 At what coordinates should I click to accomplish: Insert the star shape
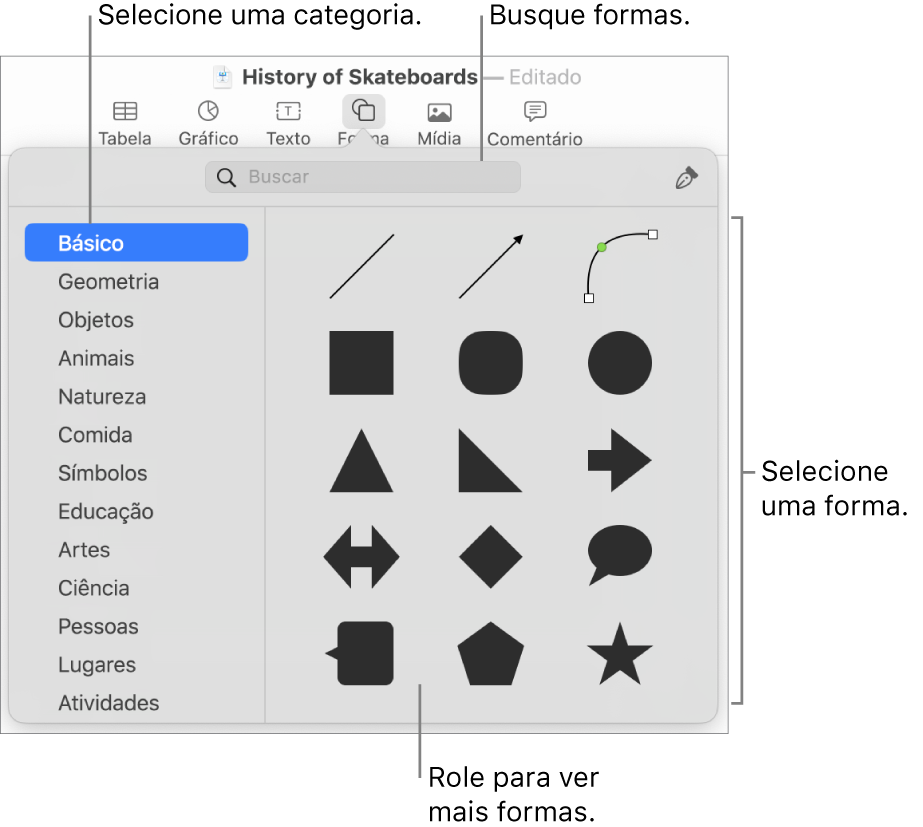[620, 653]
